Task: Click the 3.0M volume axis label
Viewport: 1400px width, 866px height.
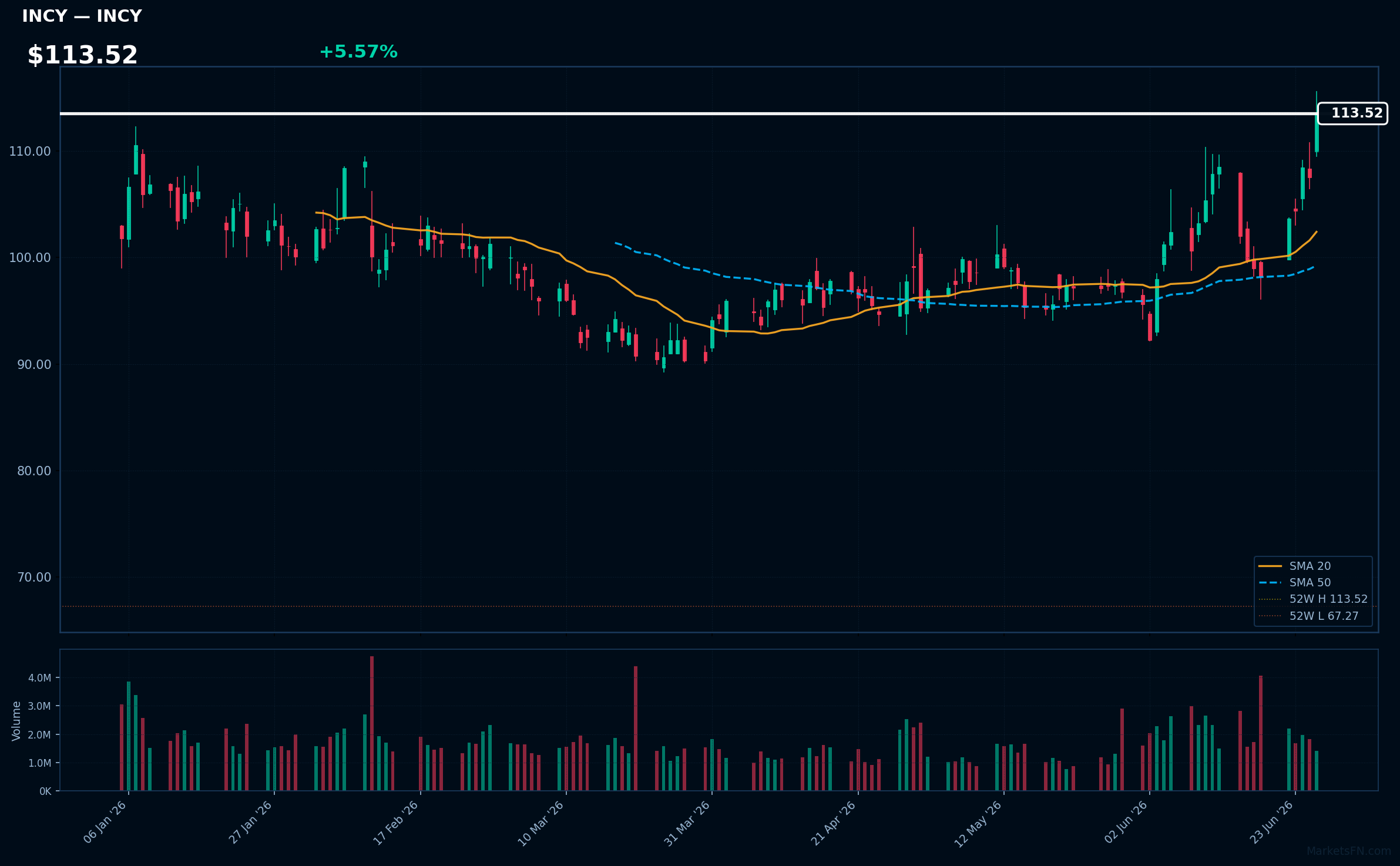Action: 39,706
